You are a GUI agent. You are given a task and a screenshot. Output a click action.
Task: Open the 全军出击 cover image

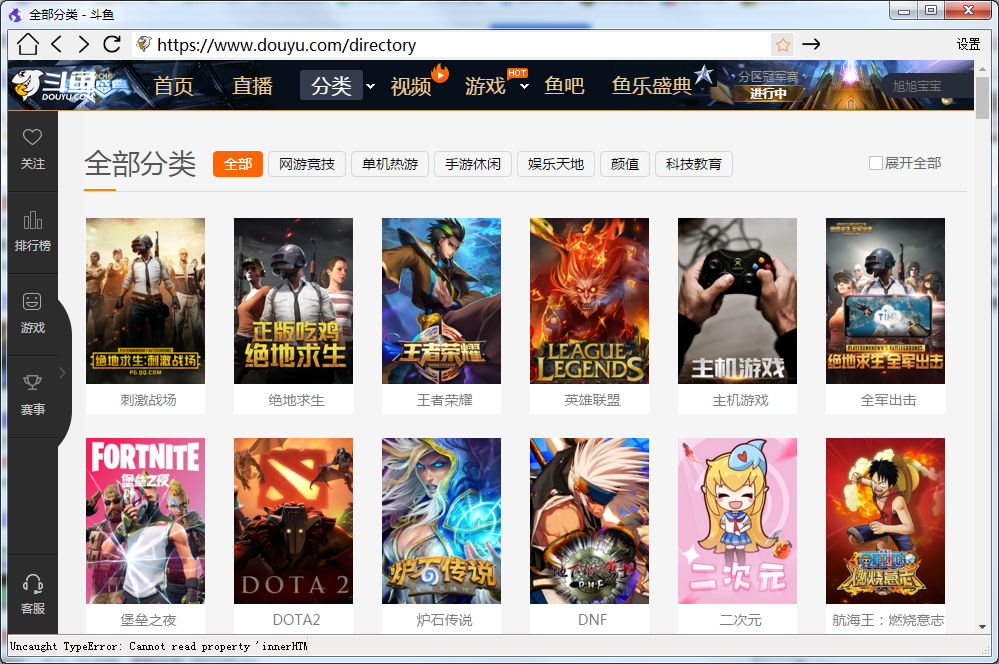click(x=885, y=301)
